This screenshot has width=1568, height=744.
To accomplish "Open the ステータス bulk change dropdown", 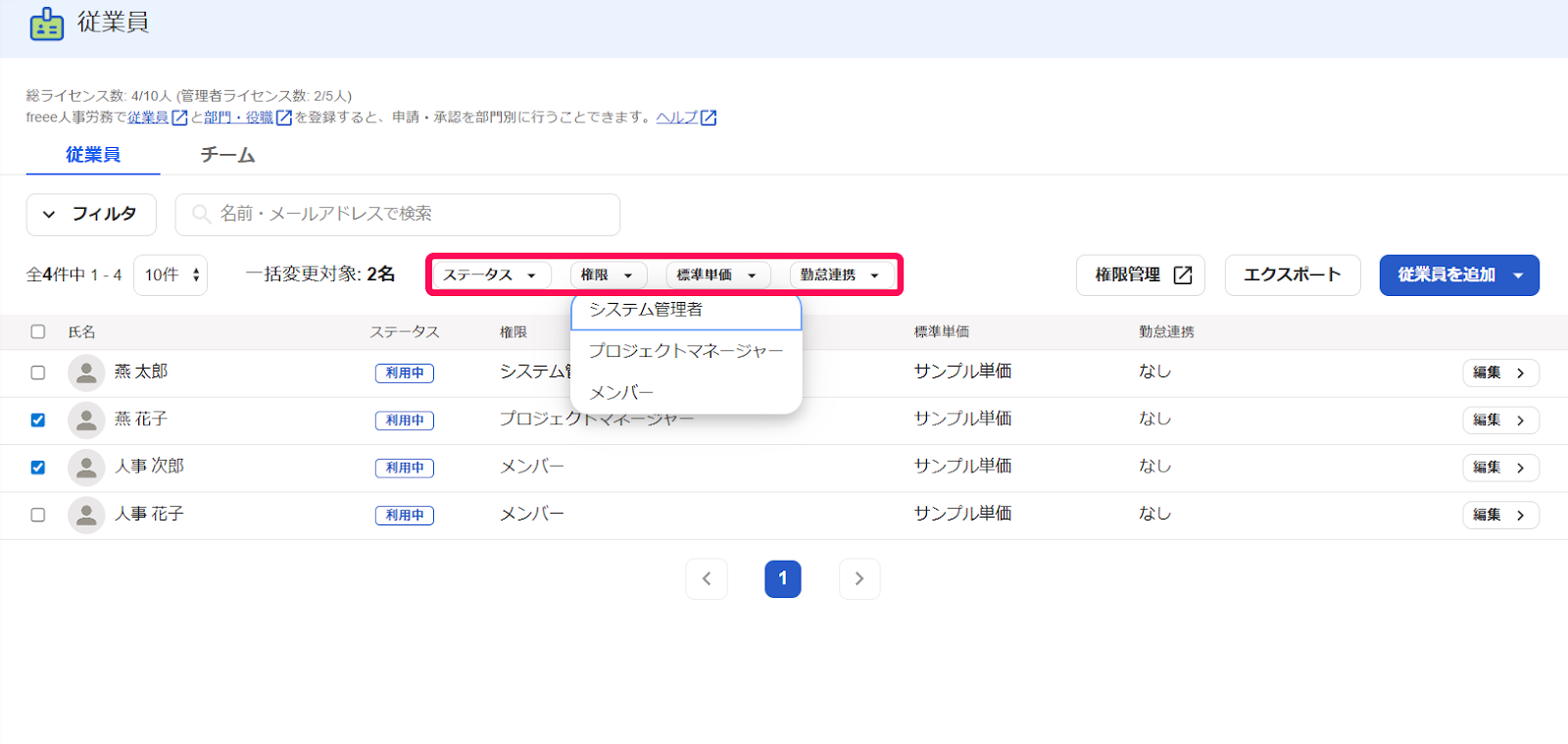I will click(490, 275).
